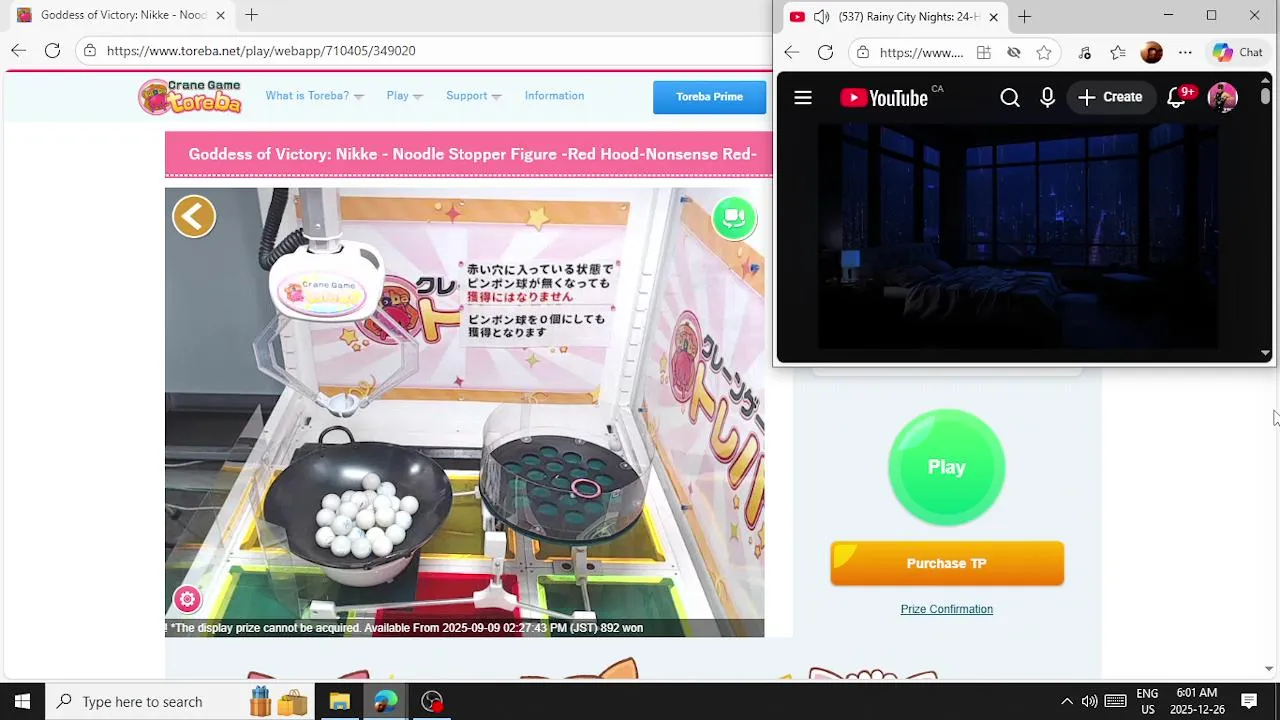Click scroll down arrow on Toreba page
This screenshot has width=1280, height=720.
tap(1269, 668)
